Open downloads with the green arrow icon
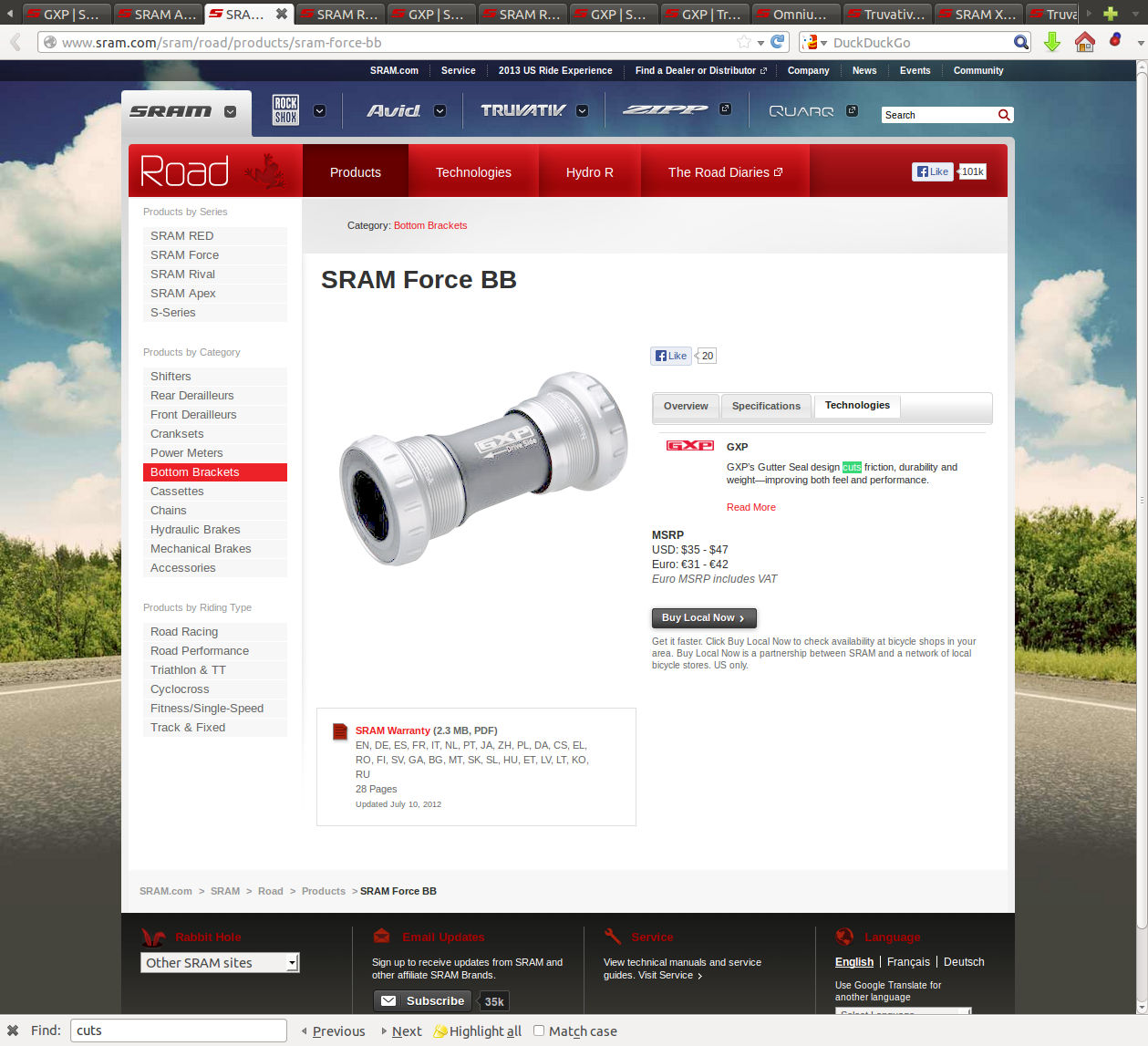Viewport: 1148px width, 1046px height. pos(1052,42)
